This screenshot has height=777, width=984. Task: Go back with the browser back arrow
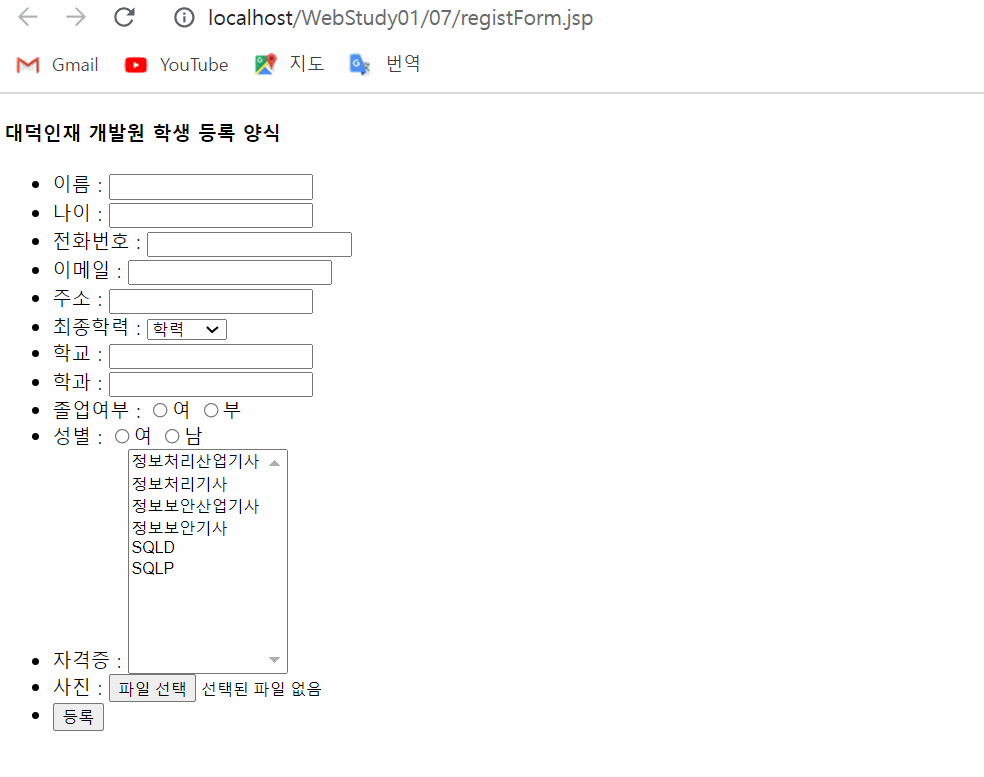click(28, 17)
